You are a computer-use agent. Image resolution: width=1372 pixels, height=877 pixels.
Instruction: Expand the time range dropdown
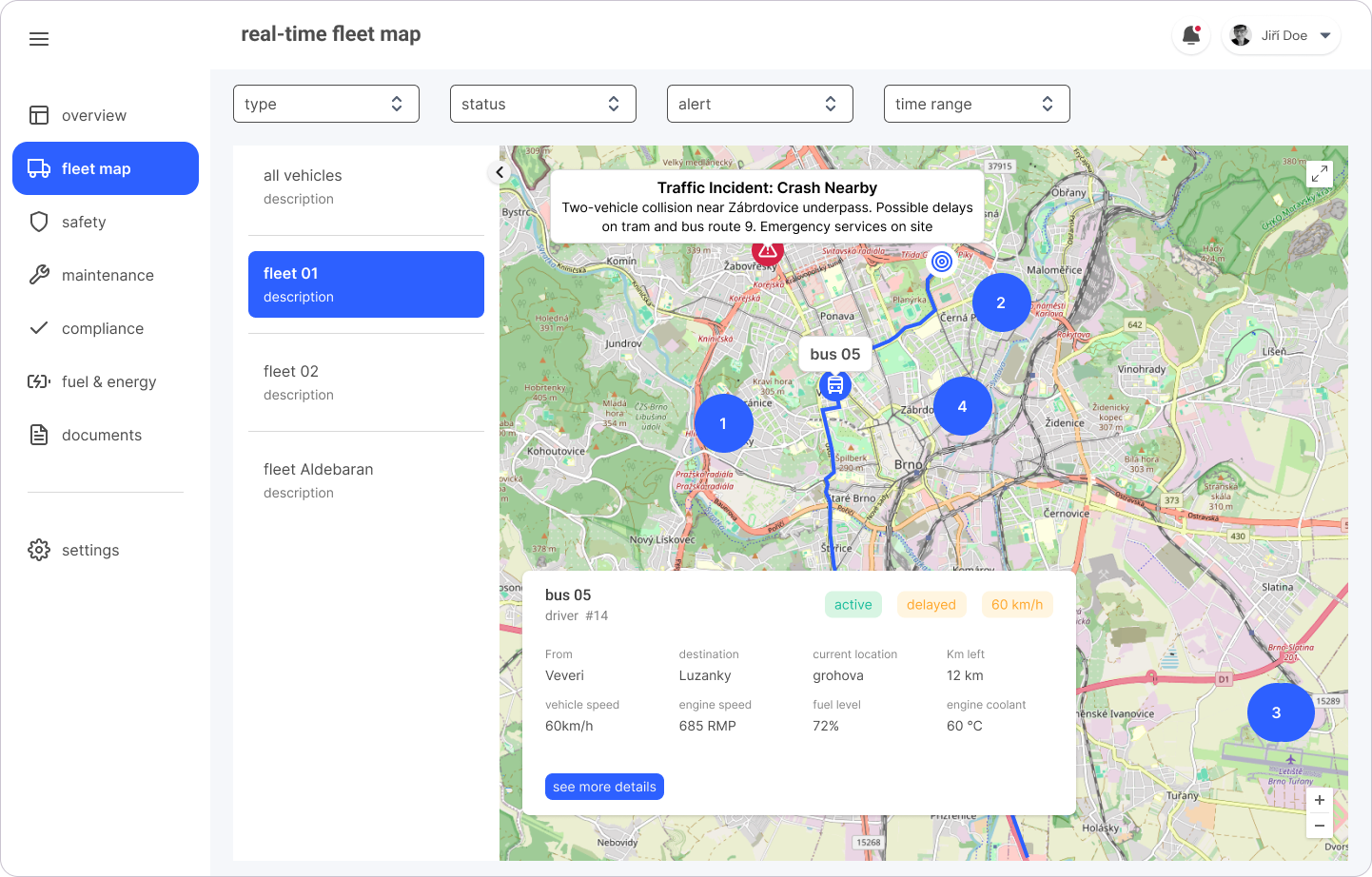pos(976,104)
